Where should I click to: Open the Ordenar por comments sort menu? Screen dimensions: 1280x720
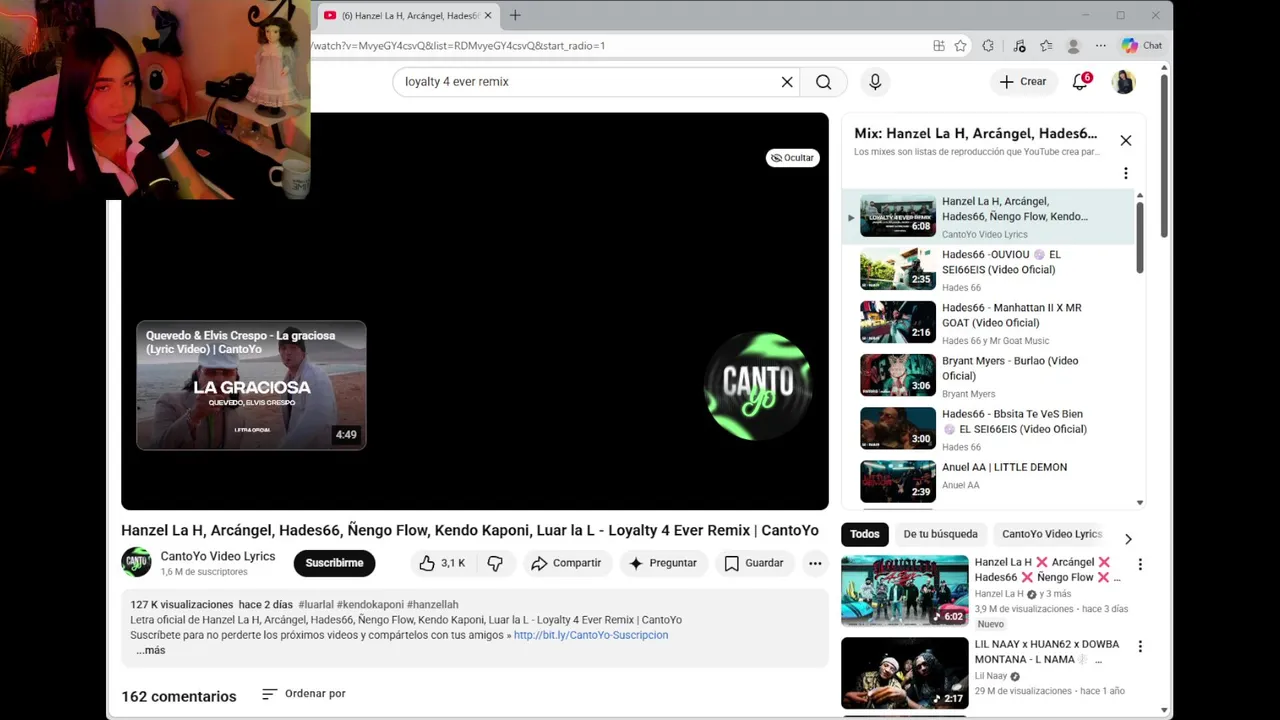pos(304,694)
